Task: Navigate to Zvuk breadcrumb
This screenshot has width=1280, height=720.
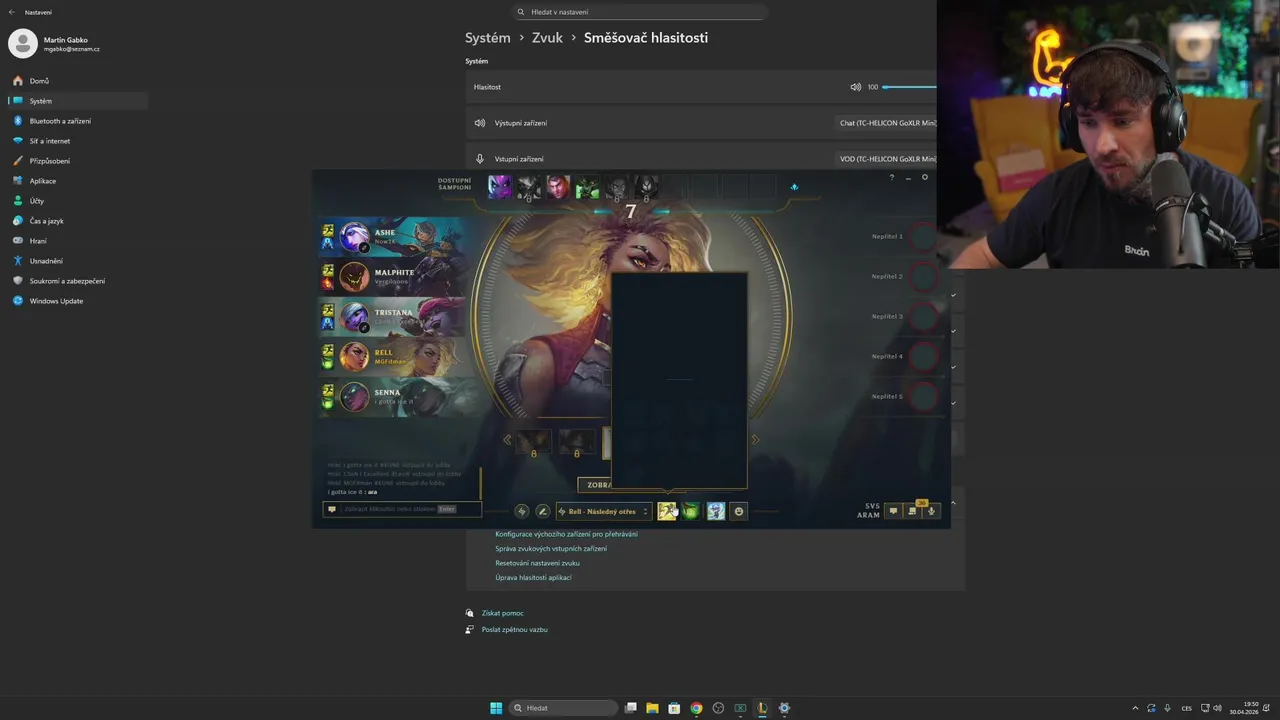Action: tap(547, 37)
